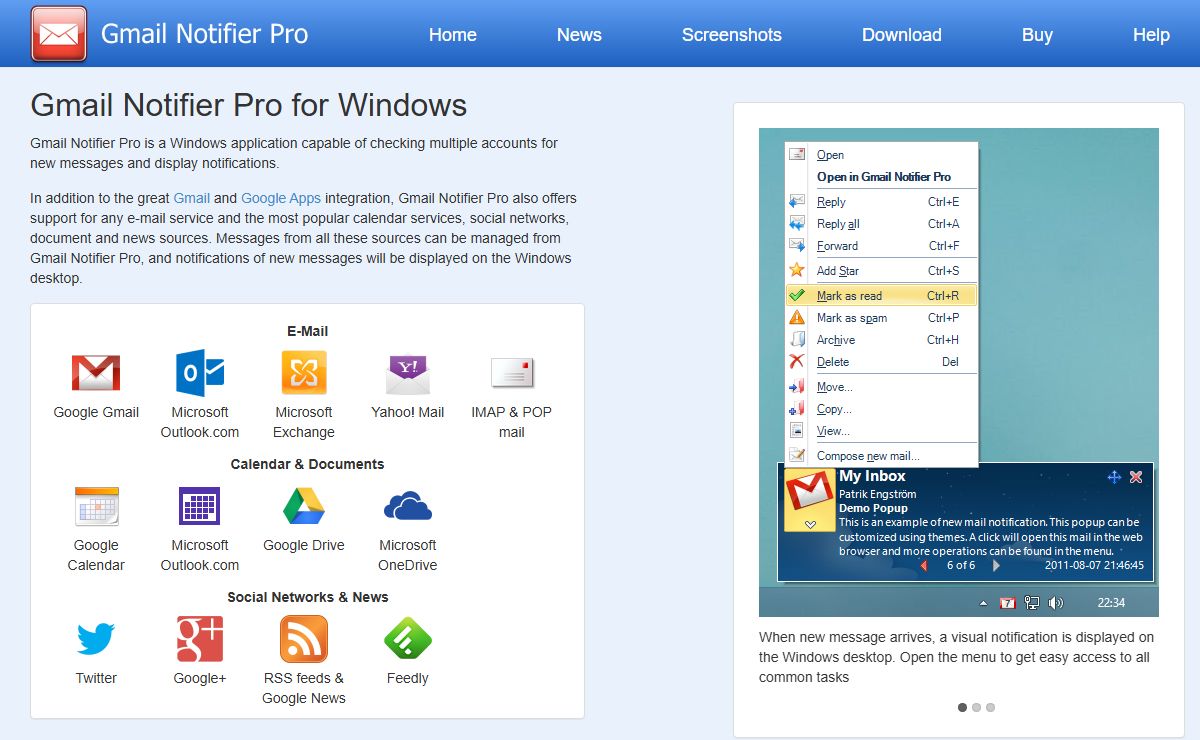Image resolution: width=1200 pixels, height=740 pixels.
Task: Click the blue move cross in popup
Action: (x=1114, y=477)
